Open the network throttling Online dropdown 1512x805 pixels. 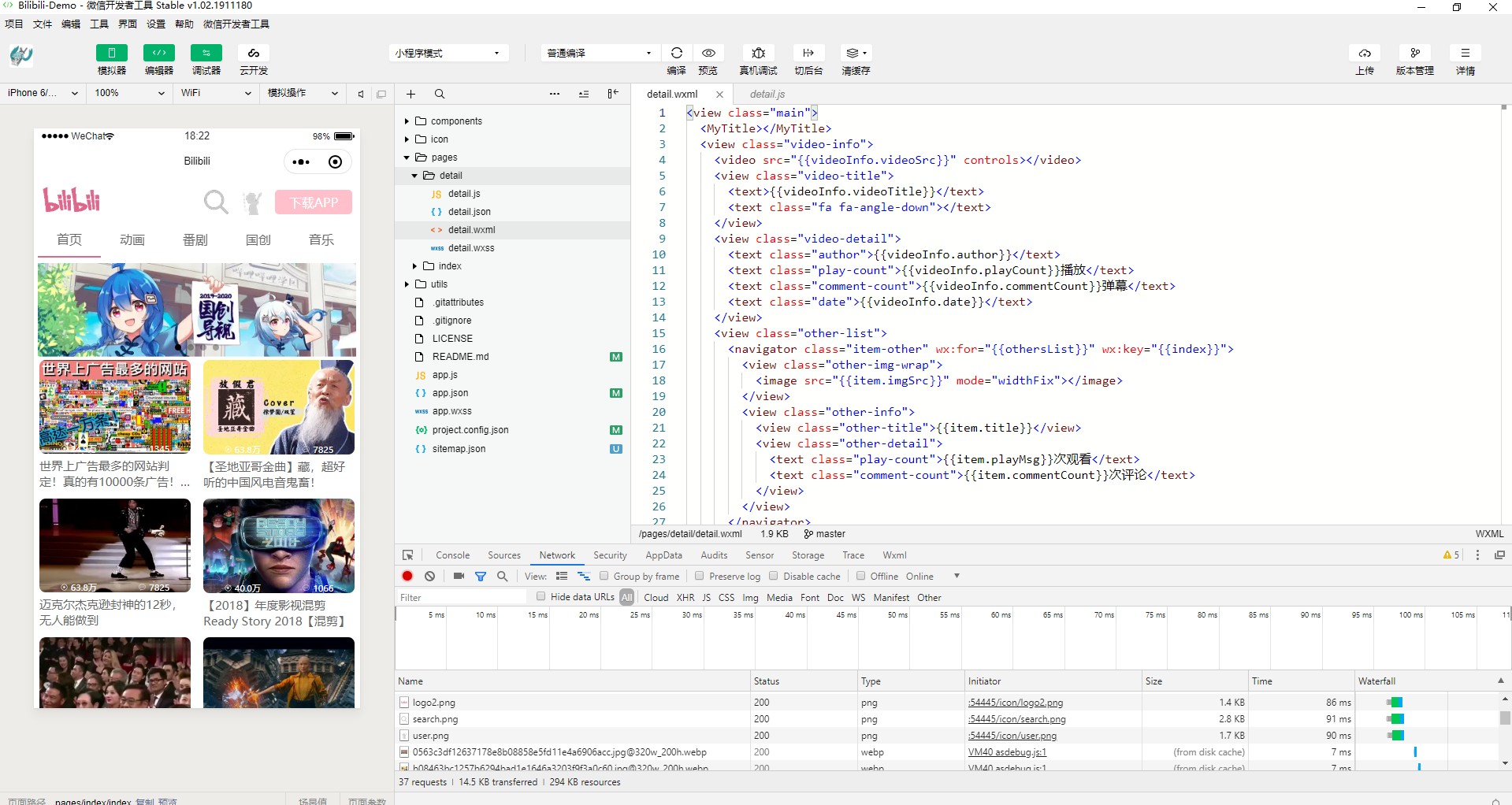point(933,577)
